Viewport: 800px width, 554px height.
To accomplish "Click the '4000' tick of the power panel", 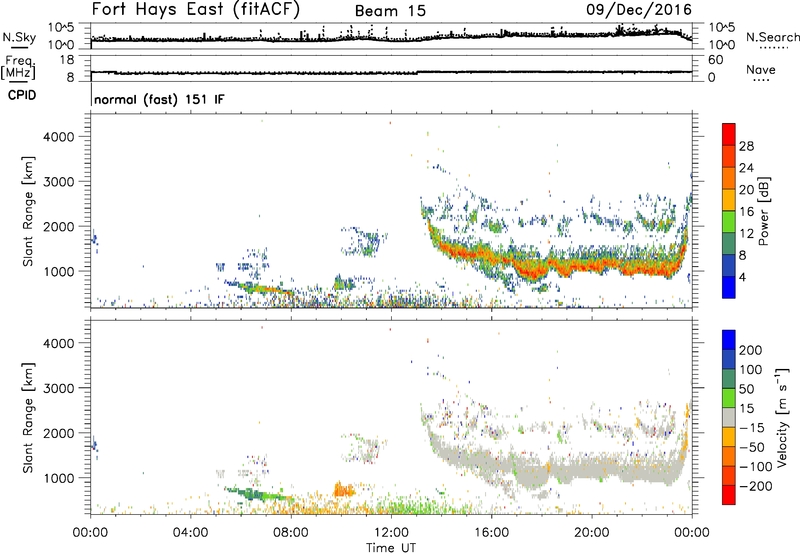I will coord(59,137).
